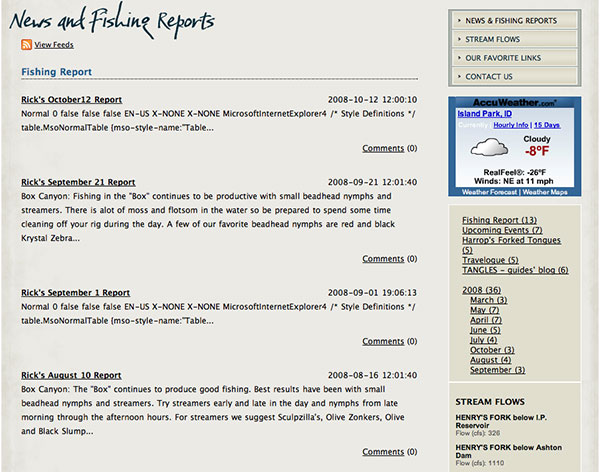Click the Flow (cfs): 328 value
This screenshot has height=472, width=600.
[x=478, y=433]
